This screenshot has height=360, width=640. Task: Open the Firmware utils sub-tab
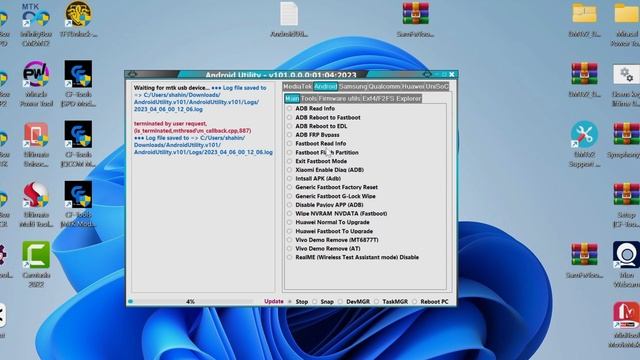click(x=340, y=99)
